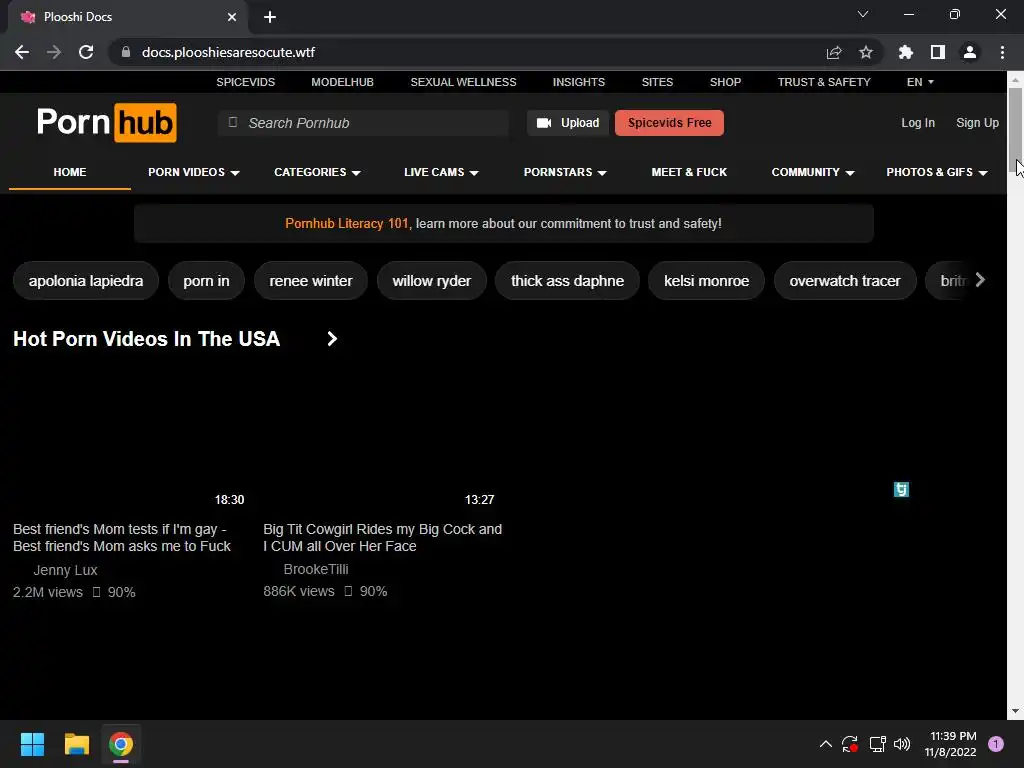Click the Log In link
1024x768 pixels.
tap(918, 123)
